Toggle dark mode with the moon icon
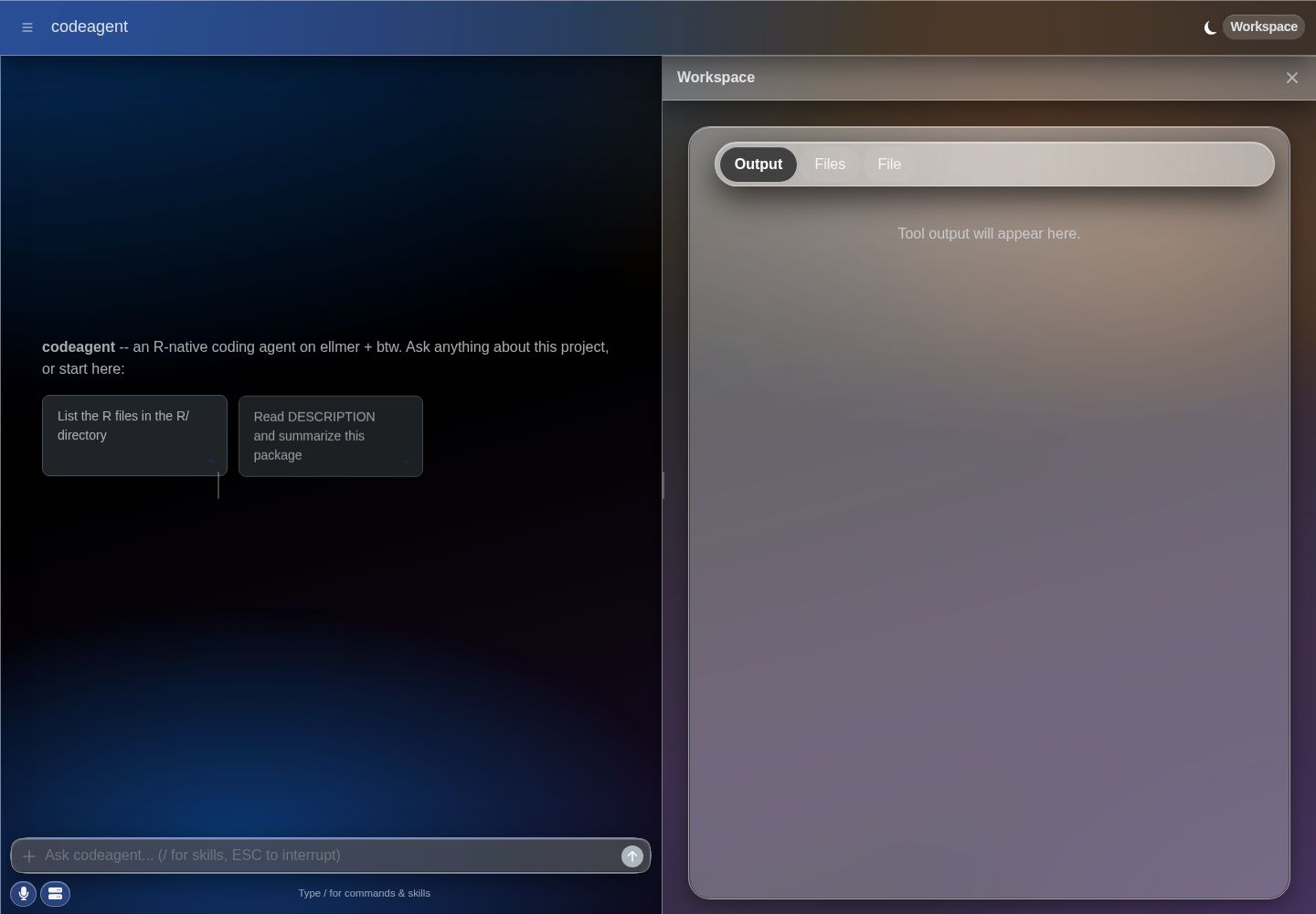This screenshot has height=914, width=1316. (x=1210, y=27)
